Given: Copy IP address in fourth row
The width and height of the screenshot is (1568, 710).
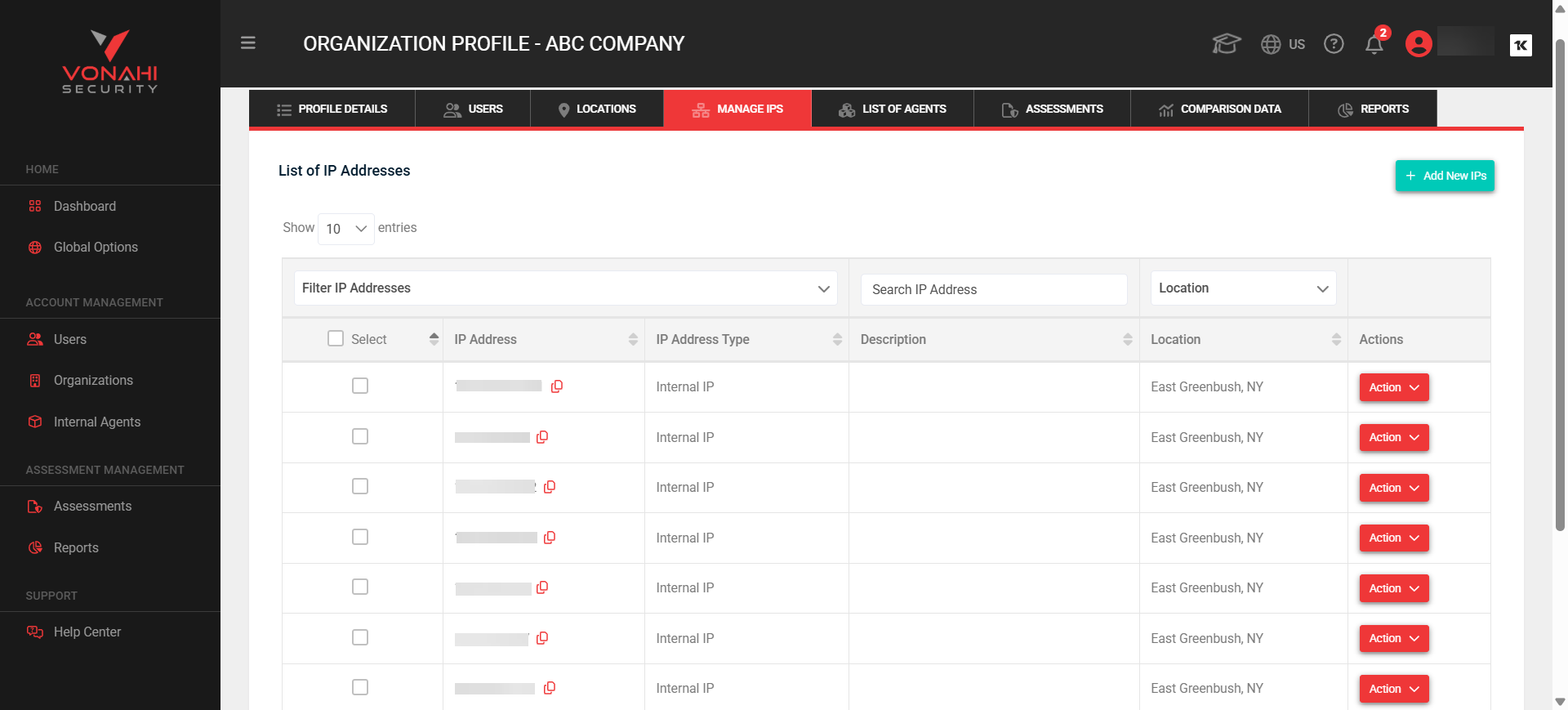Looking at the screenshot, I should tap(550, 538).
